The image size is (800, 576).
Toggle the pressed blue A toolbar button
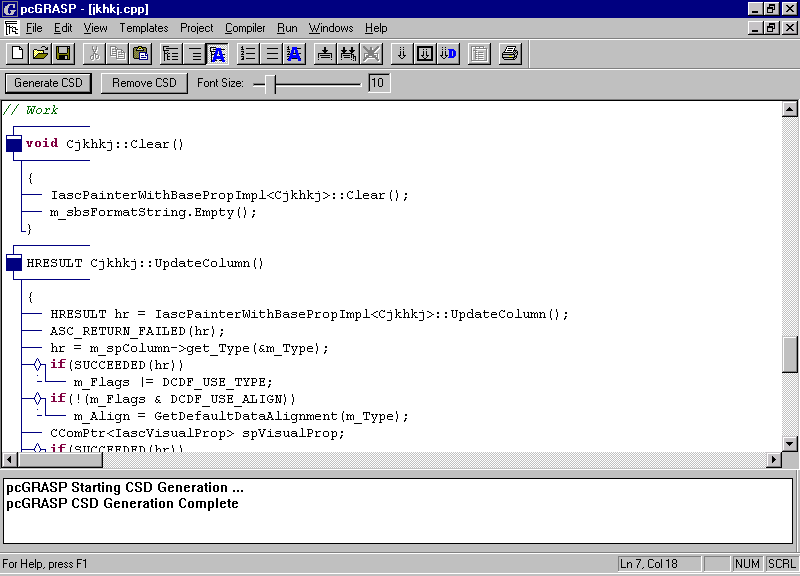tap(217, 54)
